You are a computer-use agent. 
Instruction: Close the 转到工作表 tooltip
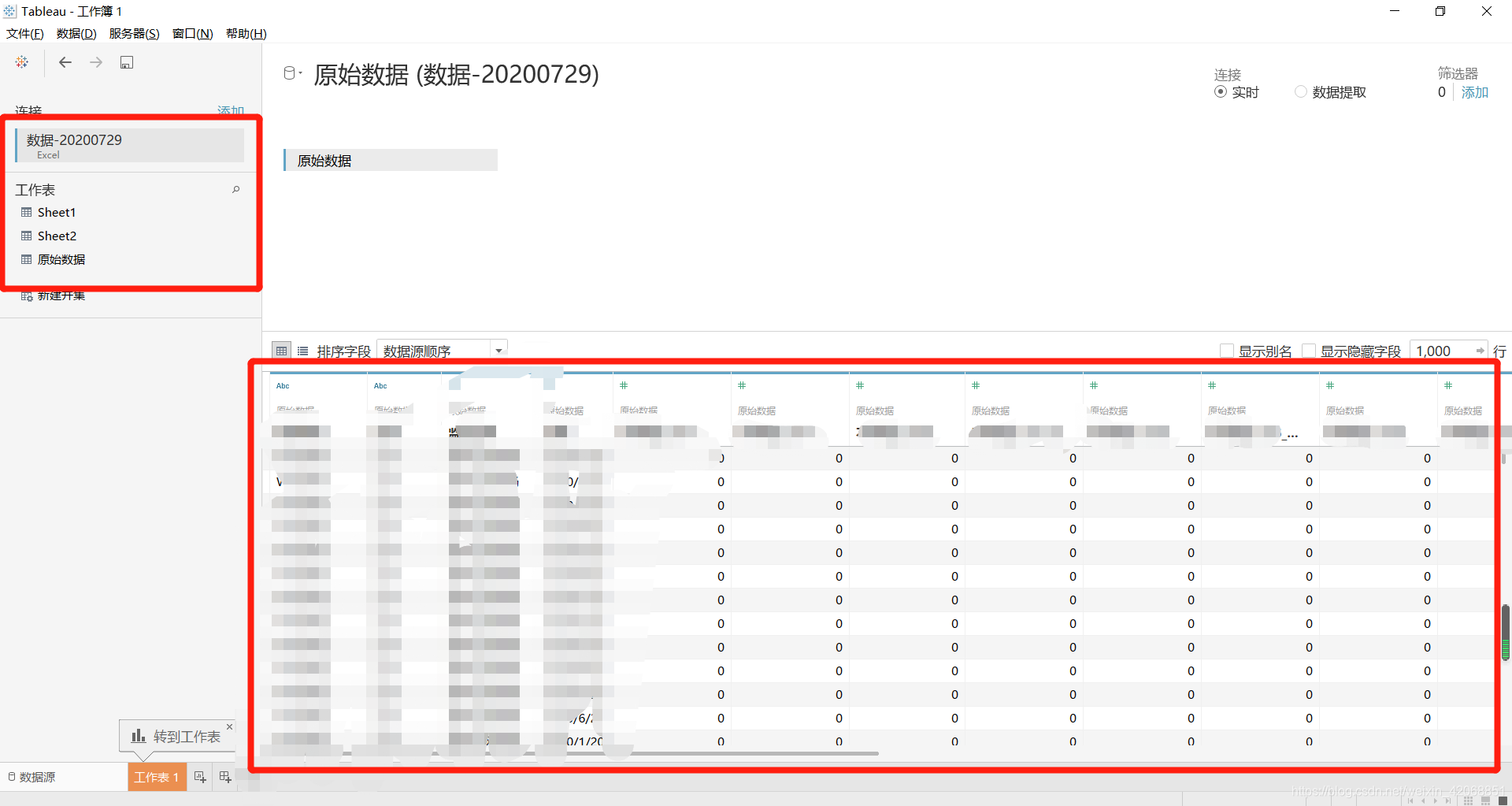pos(229,726)
